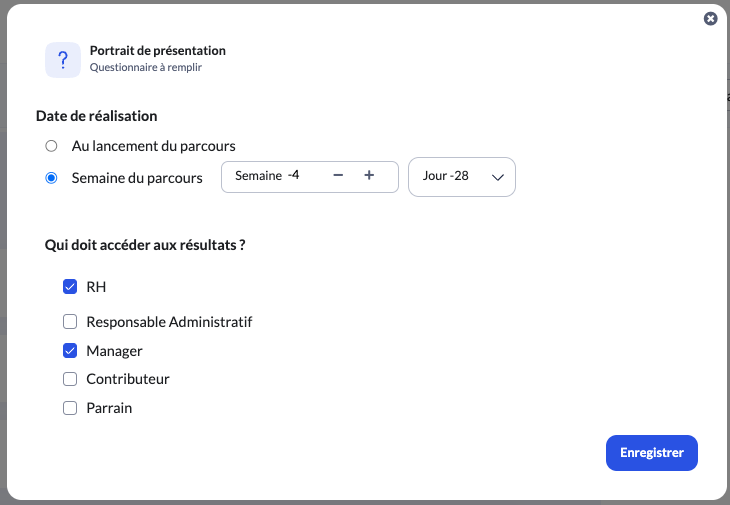Click the 'Portrait de présentation' title
This screenshot has height=505, width=730.
158,50
